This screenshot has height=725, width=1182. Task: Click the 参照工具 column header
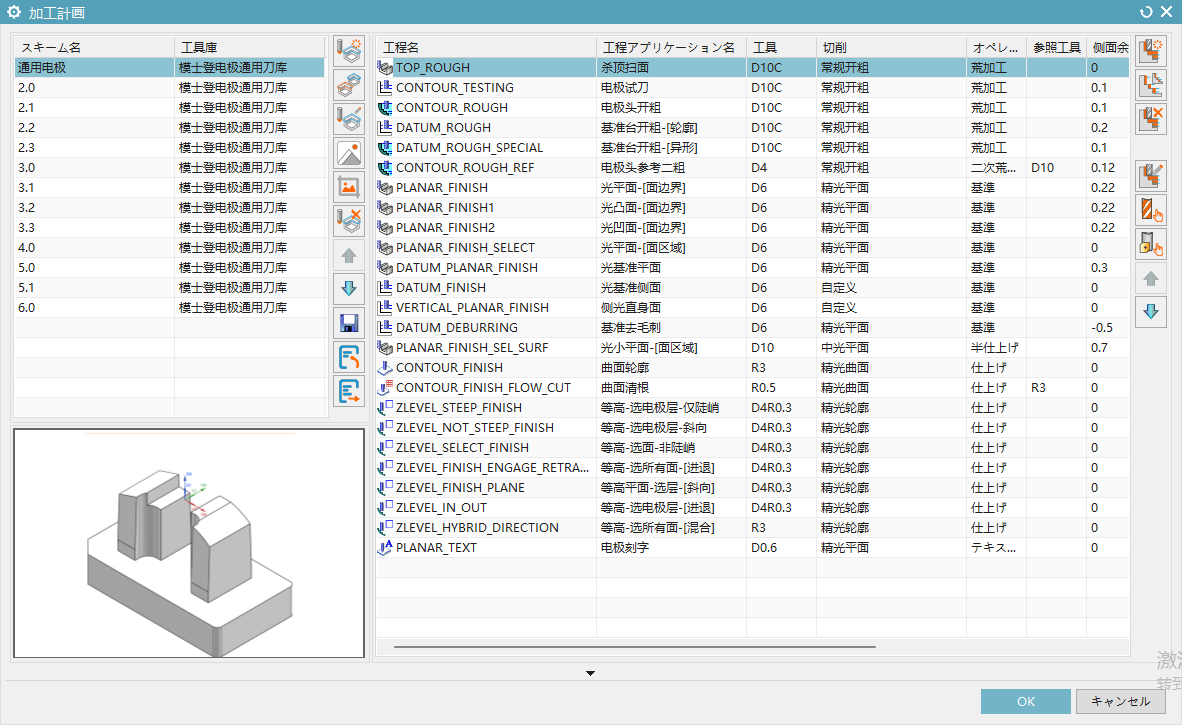1056,47
